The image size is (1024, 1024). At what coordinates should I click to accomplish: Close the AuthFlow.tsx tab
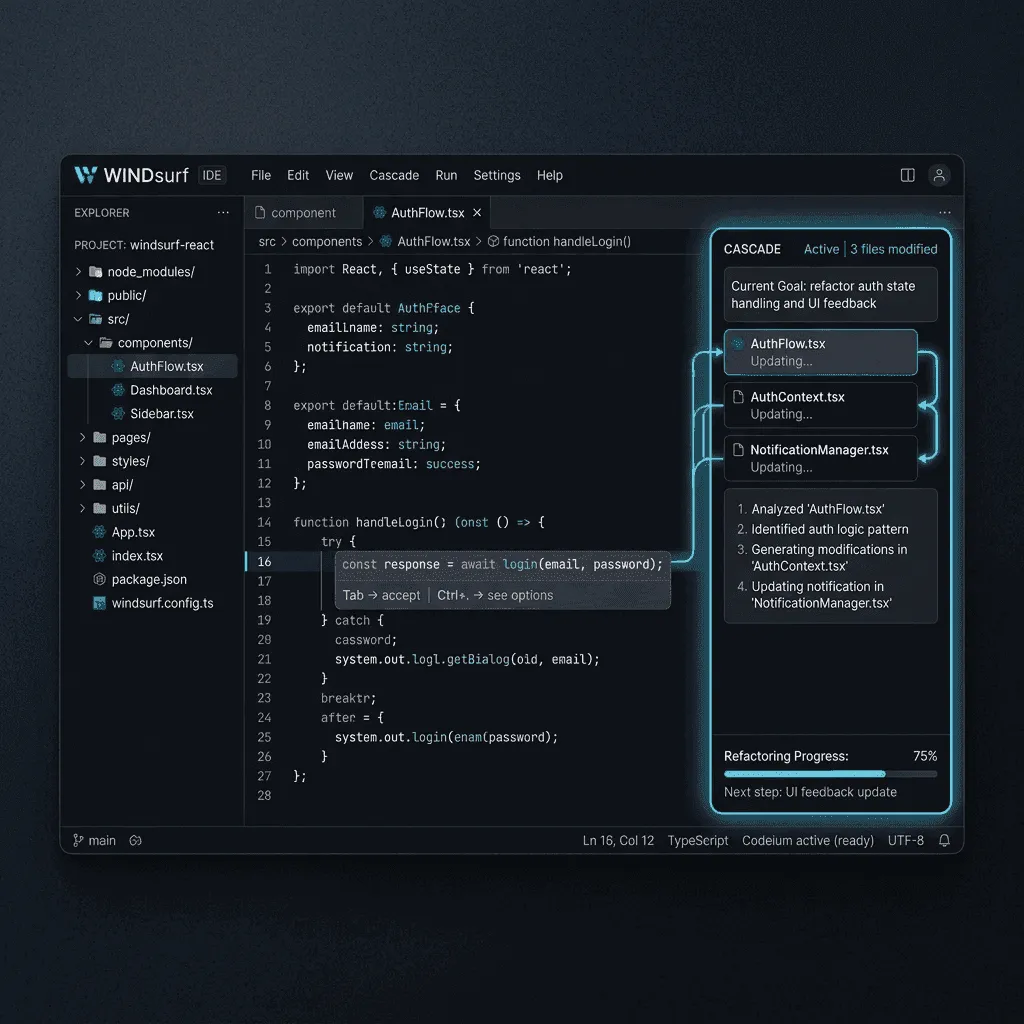coord(477,213)
